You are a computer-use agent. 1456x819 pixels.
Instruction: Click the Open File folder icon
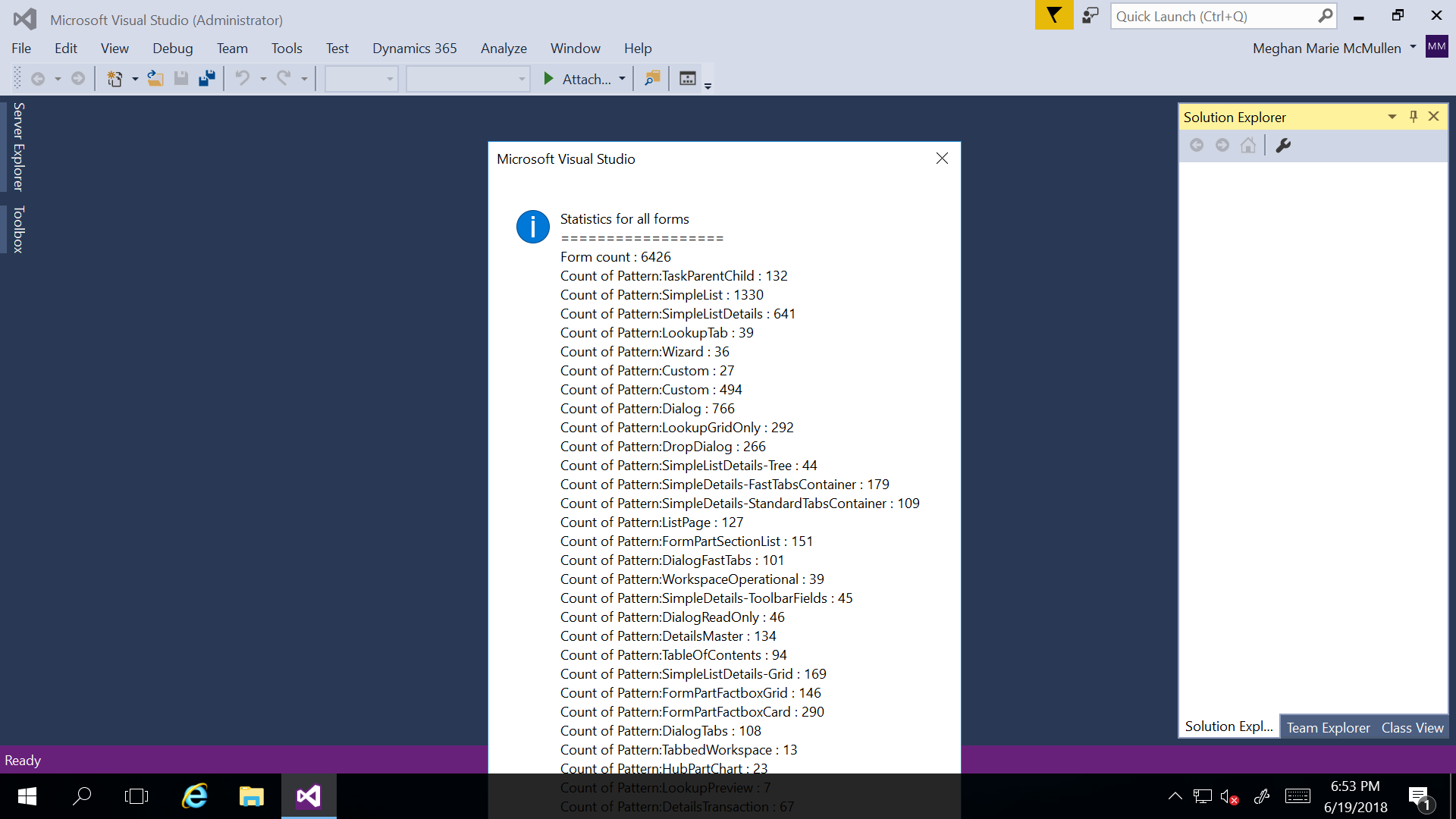click(x=155, y=79)
